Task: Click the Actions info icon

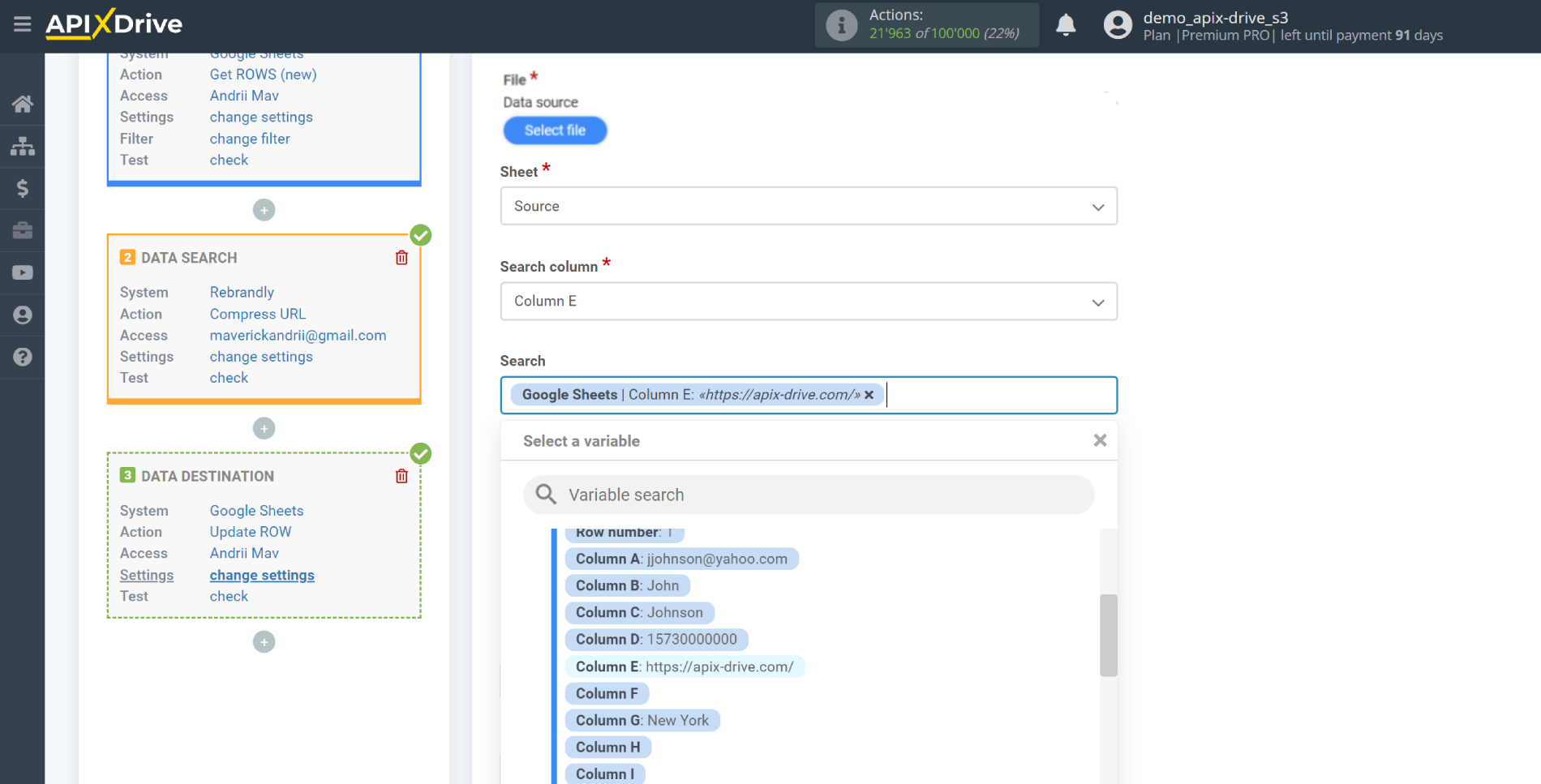Action: 841,25
